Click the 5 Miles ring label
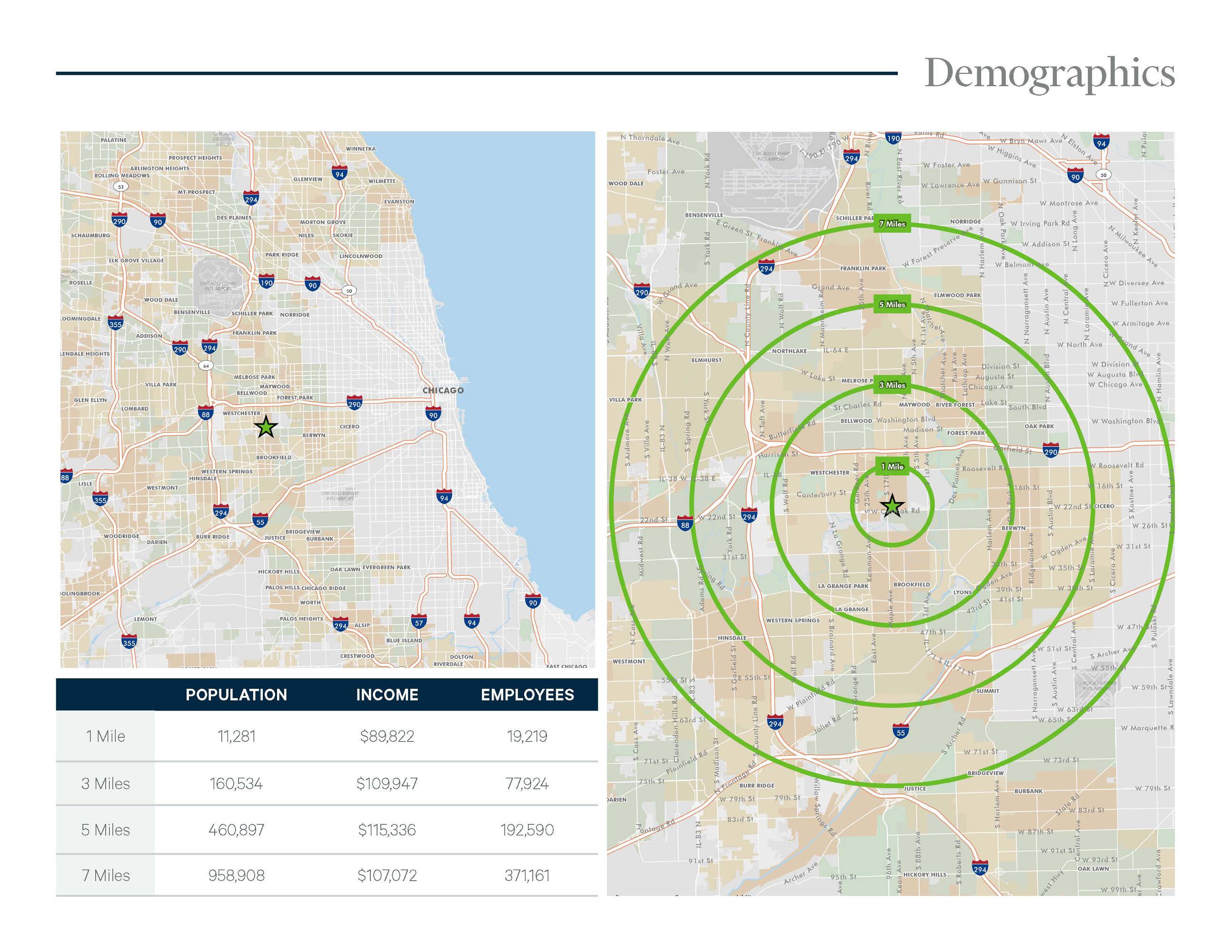Viewport: 1232px width, 952px height. [892, 305]
